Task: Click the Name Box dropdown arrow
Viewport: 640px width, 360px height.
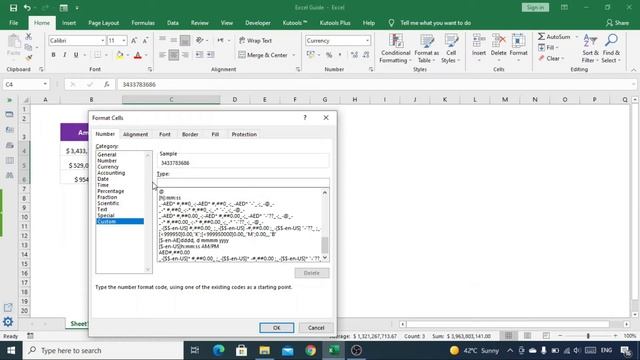Action: point(45,84)
